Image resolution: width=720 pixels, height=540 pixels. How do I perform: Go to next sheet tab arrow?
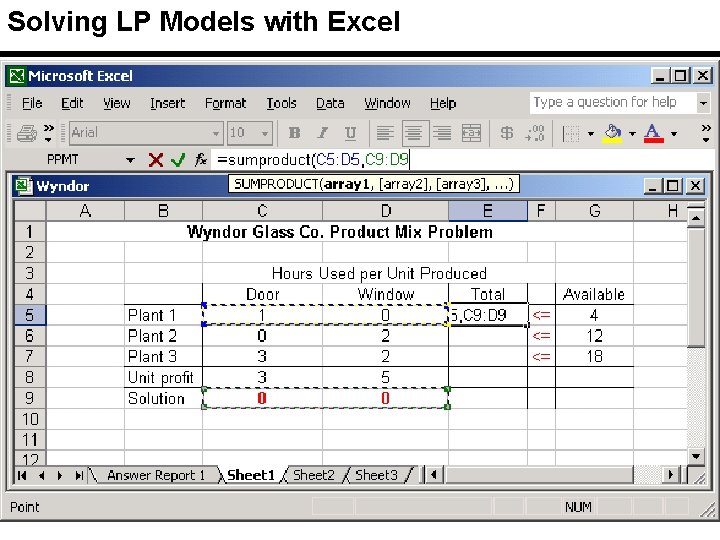60,476
